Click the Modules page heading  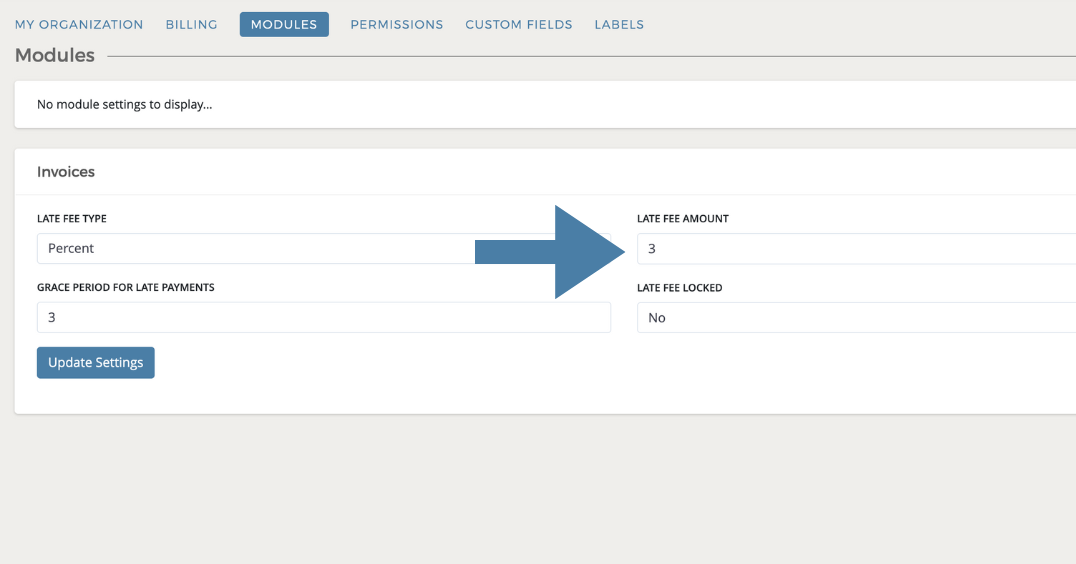[x=55, y=56]
